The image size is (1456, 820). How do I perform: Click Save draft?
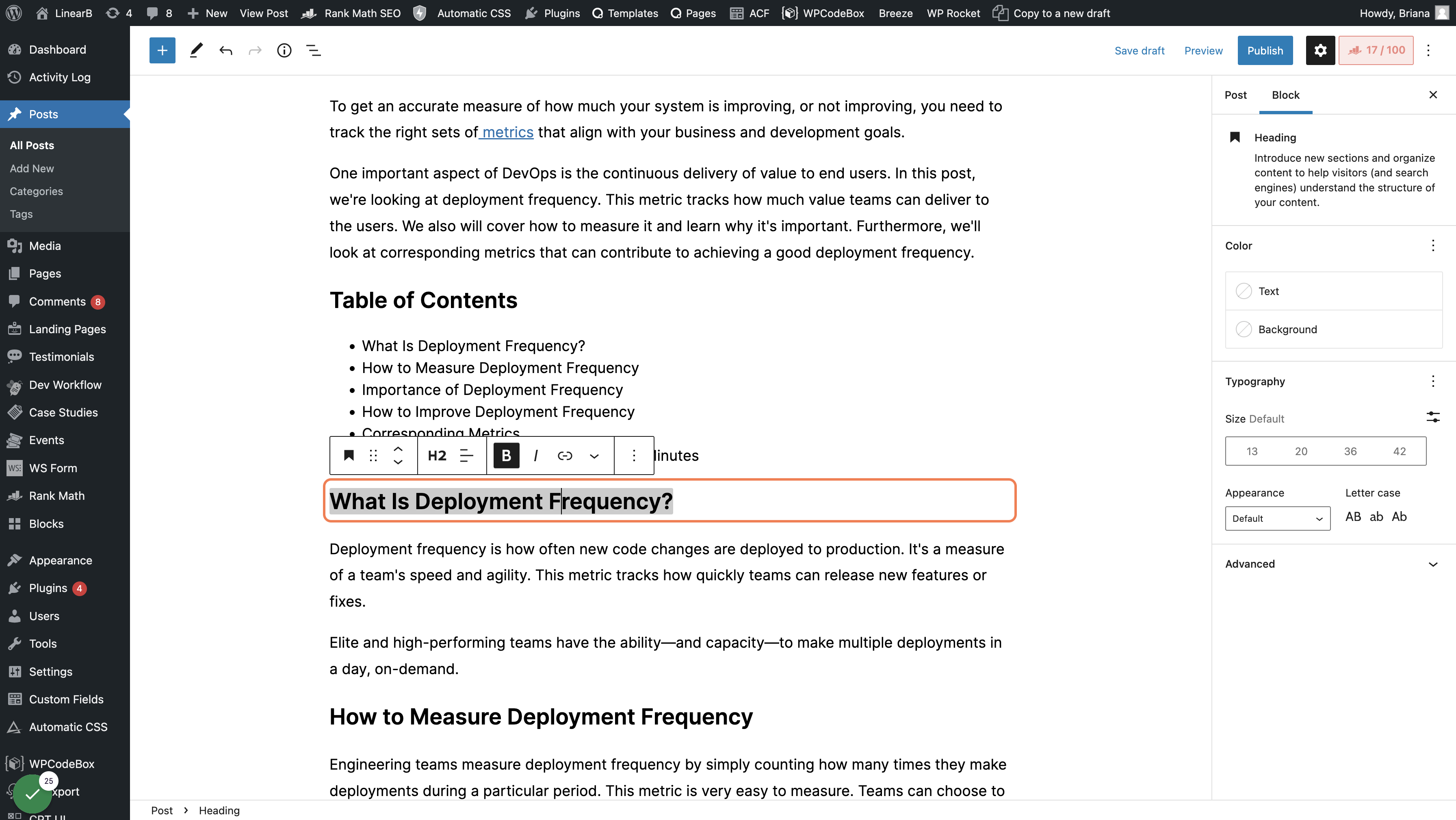pyautogui.click(x=1140, y=50)
